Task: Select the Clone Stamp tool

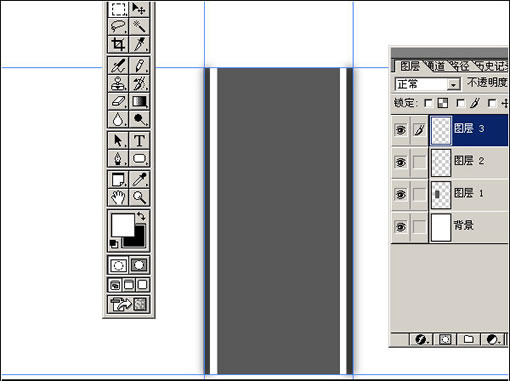Action: [x=118, y=83]
